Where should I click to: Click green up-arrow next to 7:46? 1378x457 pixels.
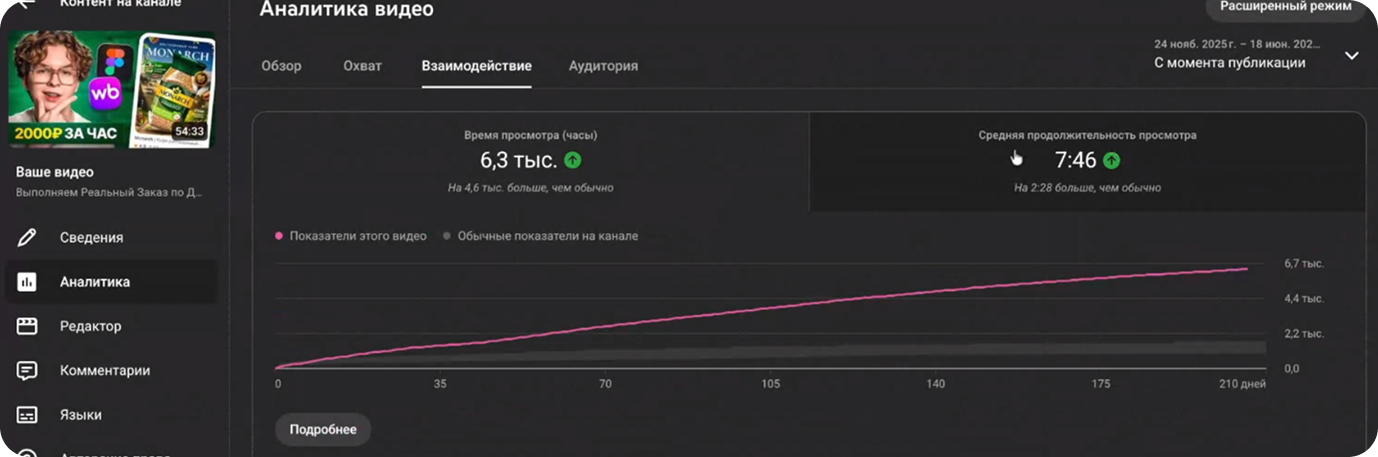pyautogui.click(x=1112, y=160)
